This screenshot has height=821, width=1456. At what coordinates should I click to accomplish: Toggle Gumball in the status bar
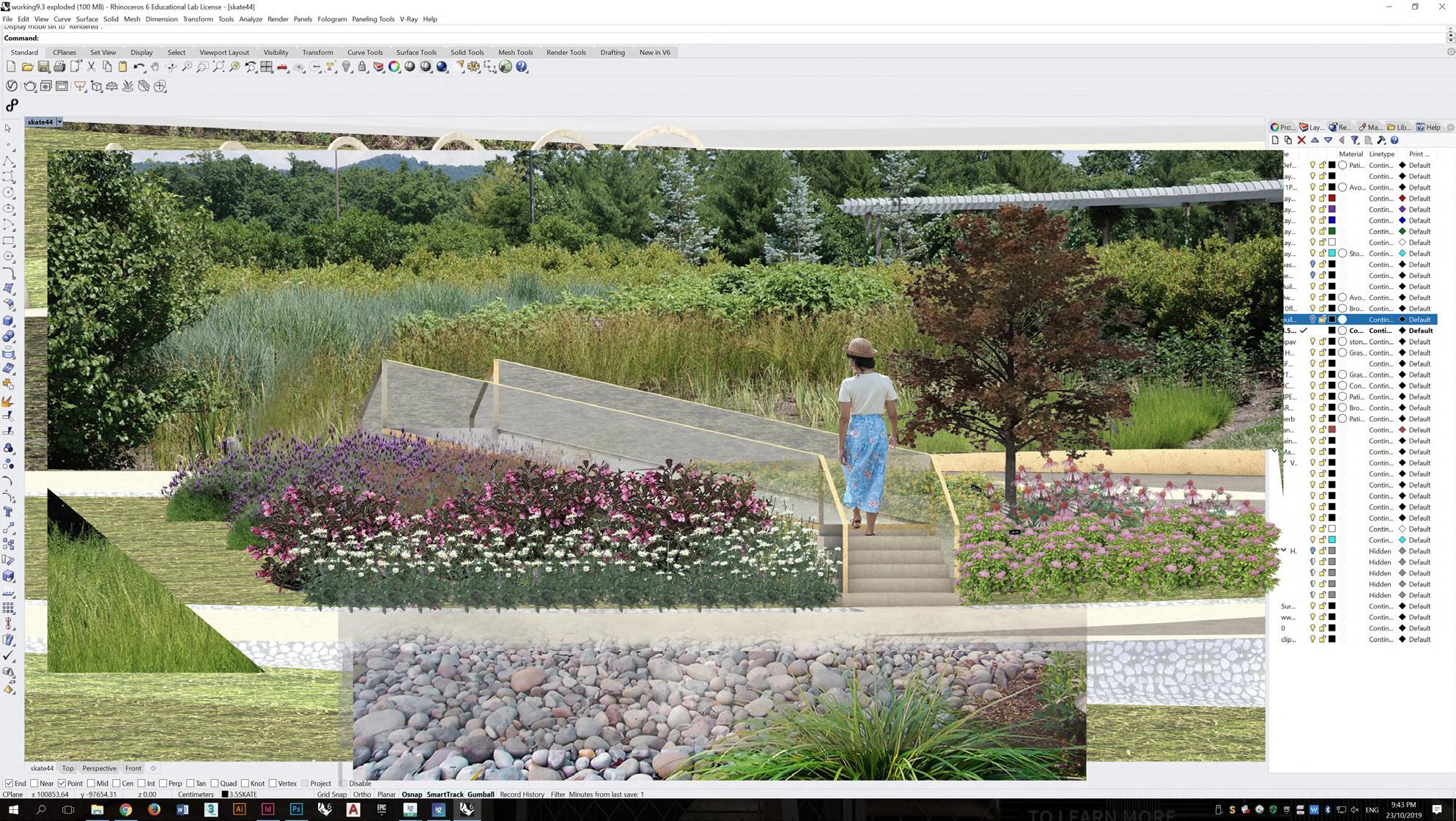(x=481, y=795)
